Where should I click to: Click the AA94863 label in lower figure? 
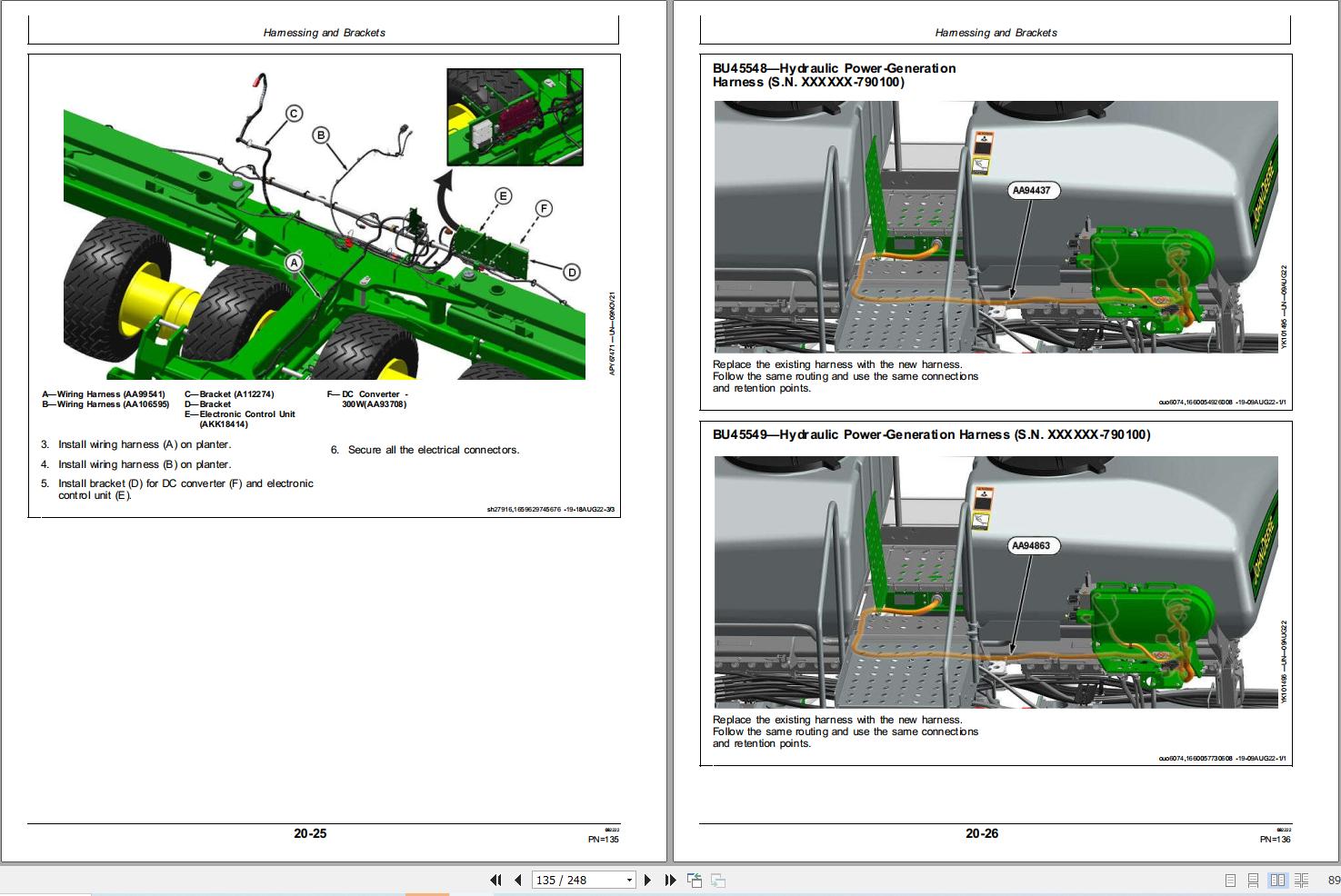tap(1032, 545)
